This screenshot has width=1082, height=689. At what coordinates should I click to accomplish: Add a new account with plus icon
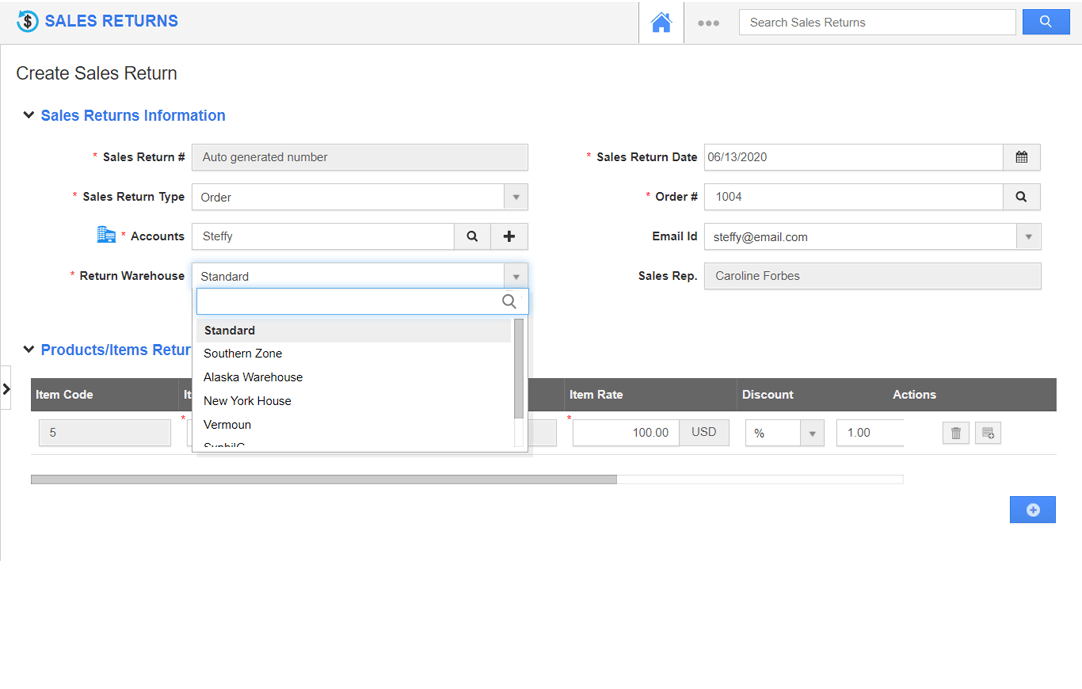509,237
